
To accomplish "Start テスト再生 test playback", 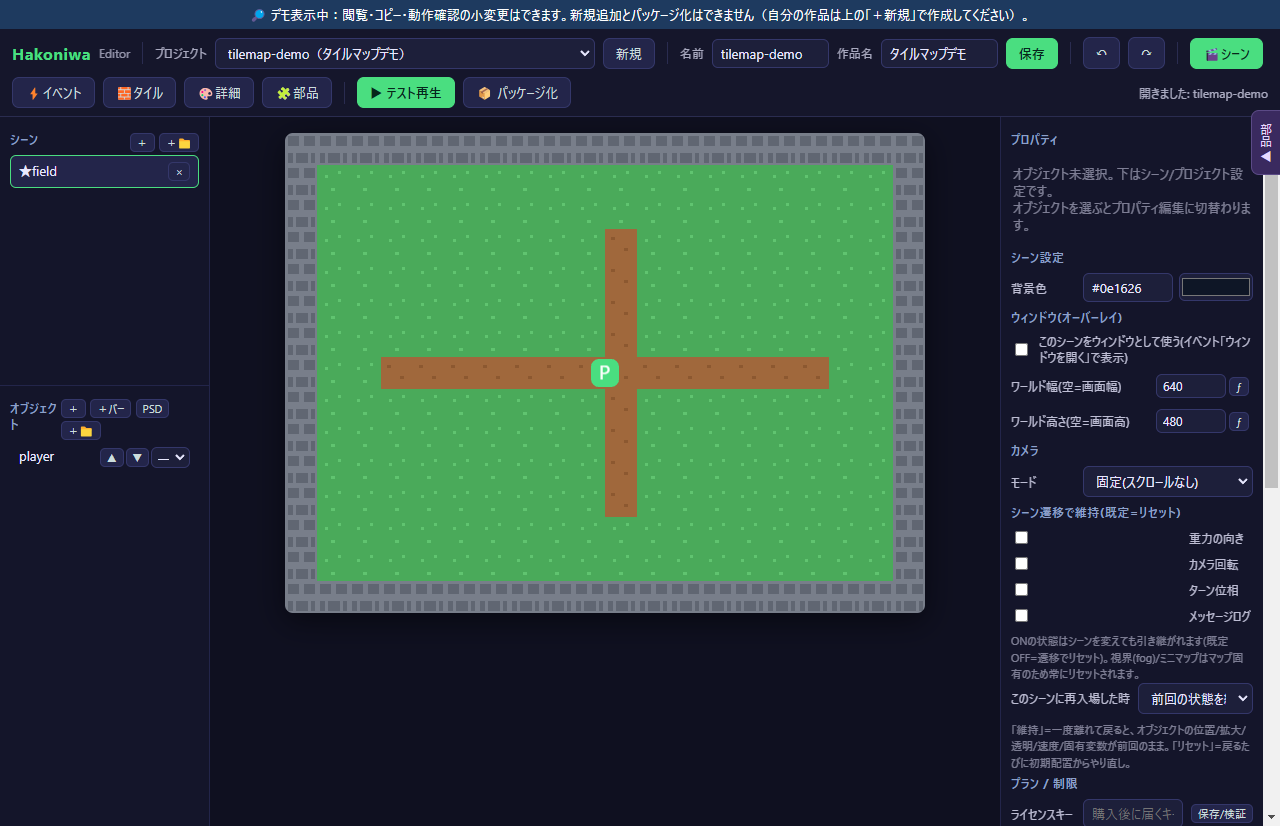I will [x=406, y=93].
